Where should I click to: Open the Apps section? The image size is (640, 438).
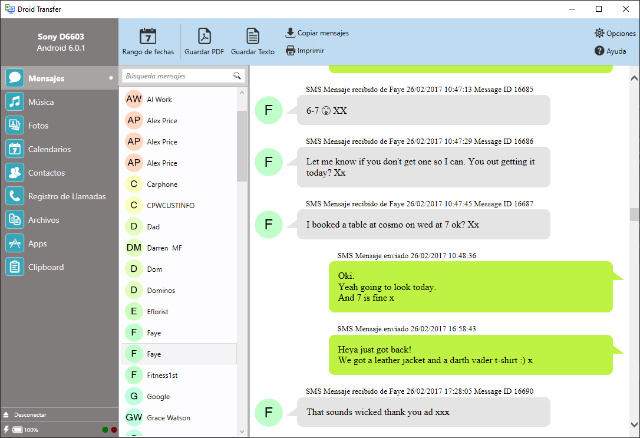click(37, 243)
